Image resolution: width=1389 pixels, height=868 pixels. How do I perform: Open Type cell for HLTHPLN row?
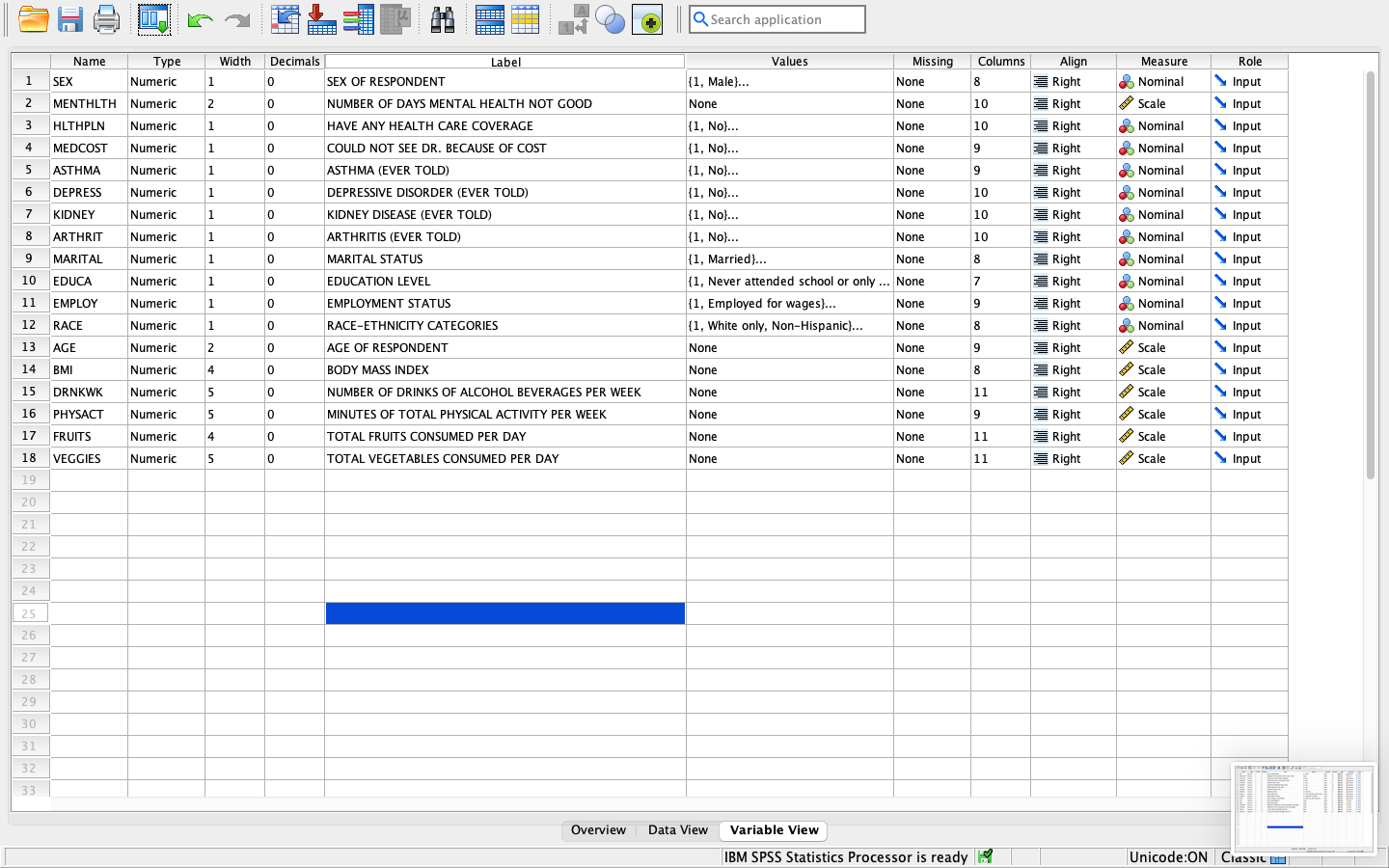[166, 125]
